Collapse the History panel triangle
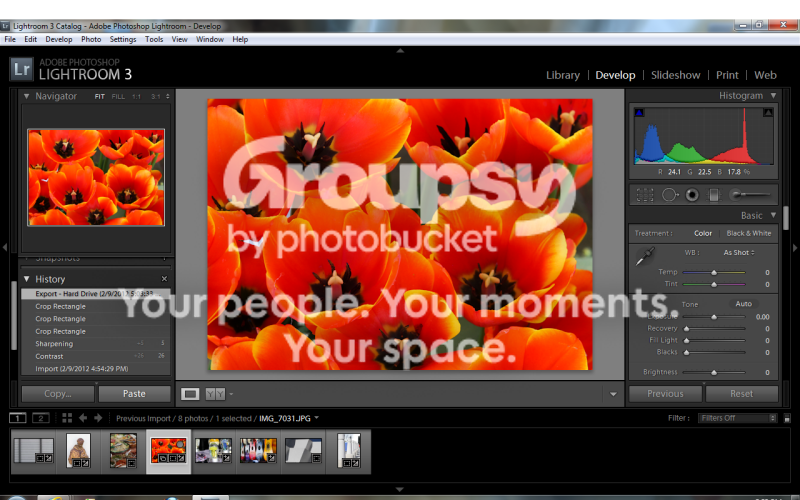The height and width of the screenshot is (500, 800). point(26,279)
